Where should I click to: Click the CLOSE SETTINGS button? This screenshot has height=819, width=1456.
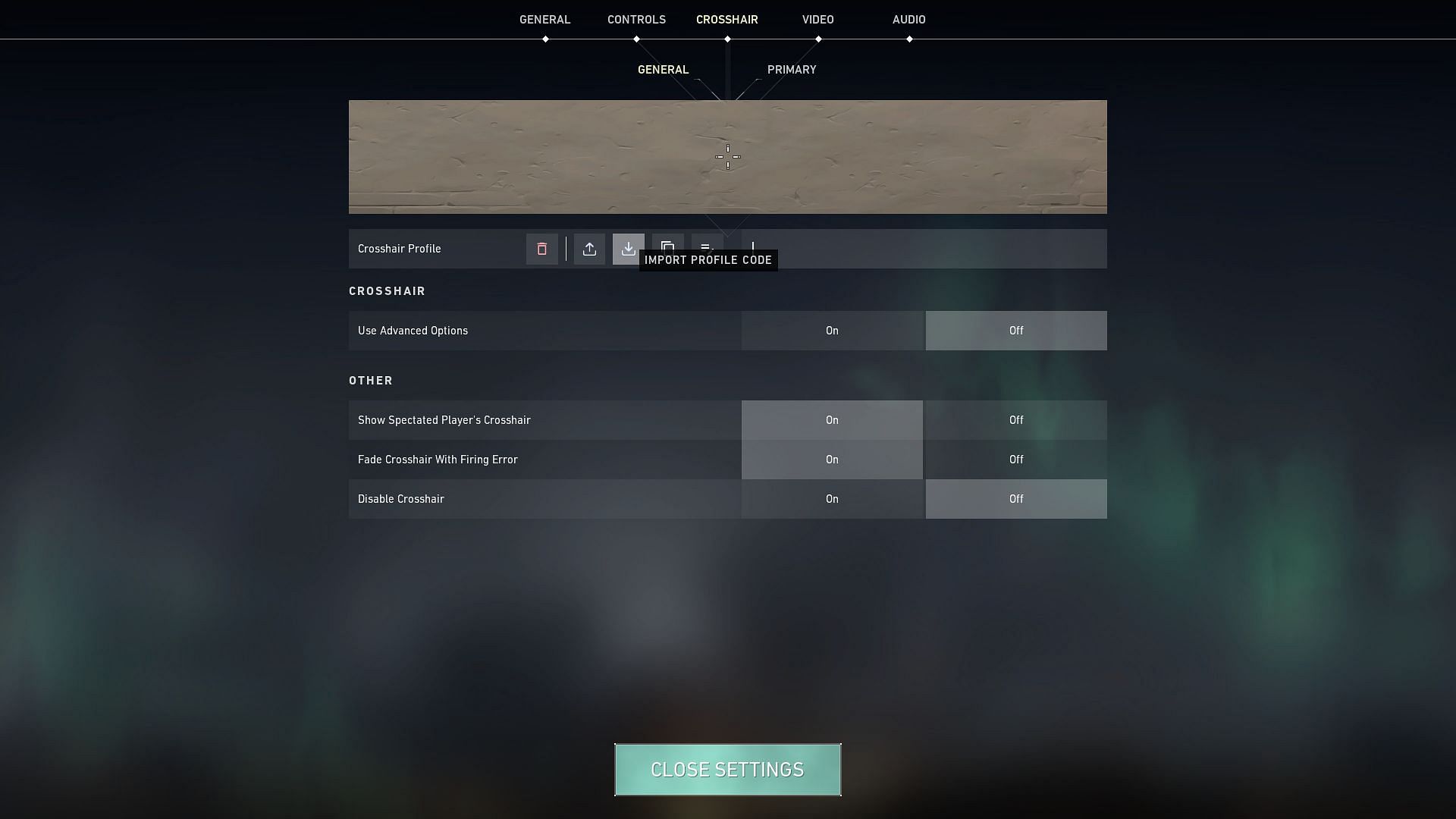point(727,769)
